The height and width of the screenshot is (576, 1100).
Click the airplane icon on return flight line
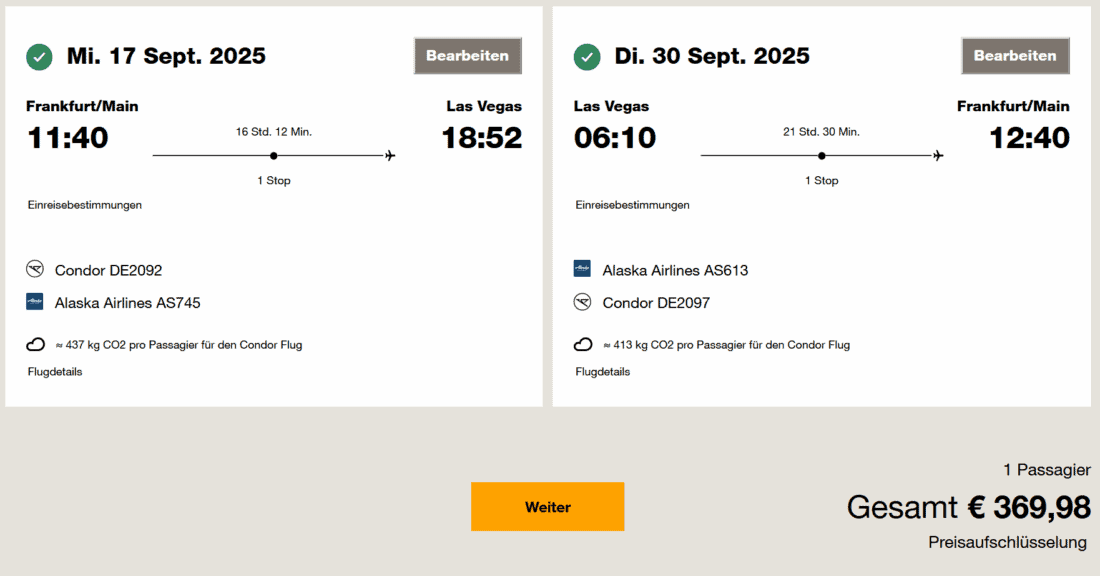tap(938, 155)
